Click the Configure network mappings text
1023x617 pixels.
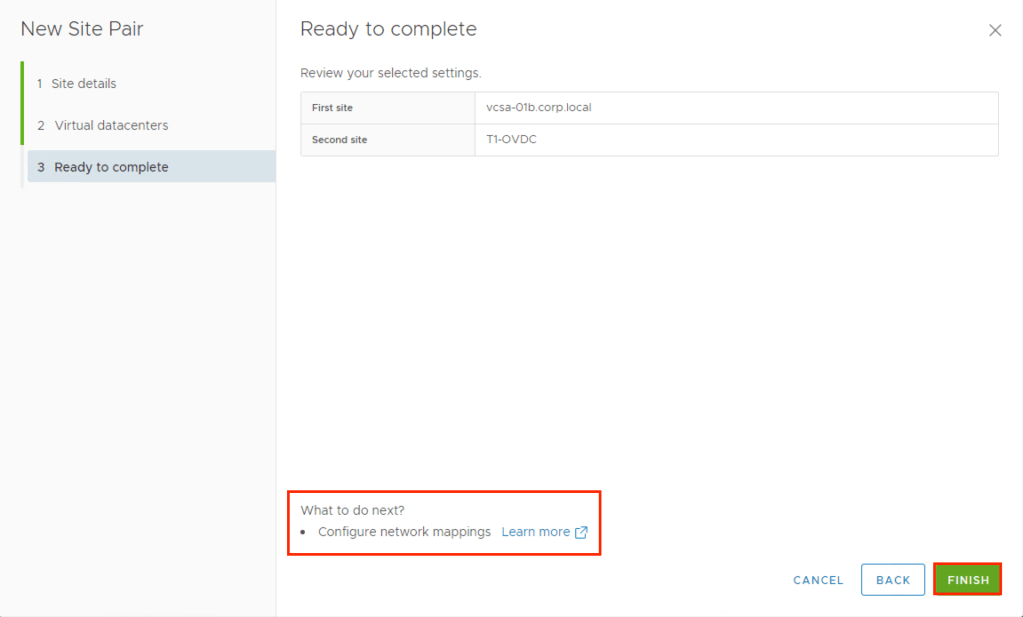[404, 532]
